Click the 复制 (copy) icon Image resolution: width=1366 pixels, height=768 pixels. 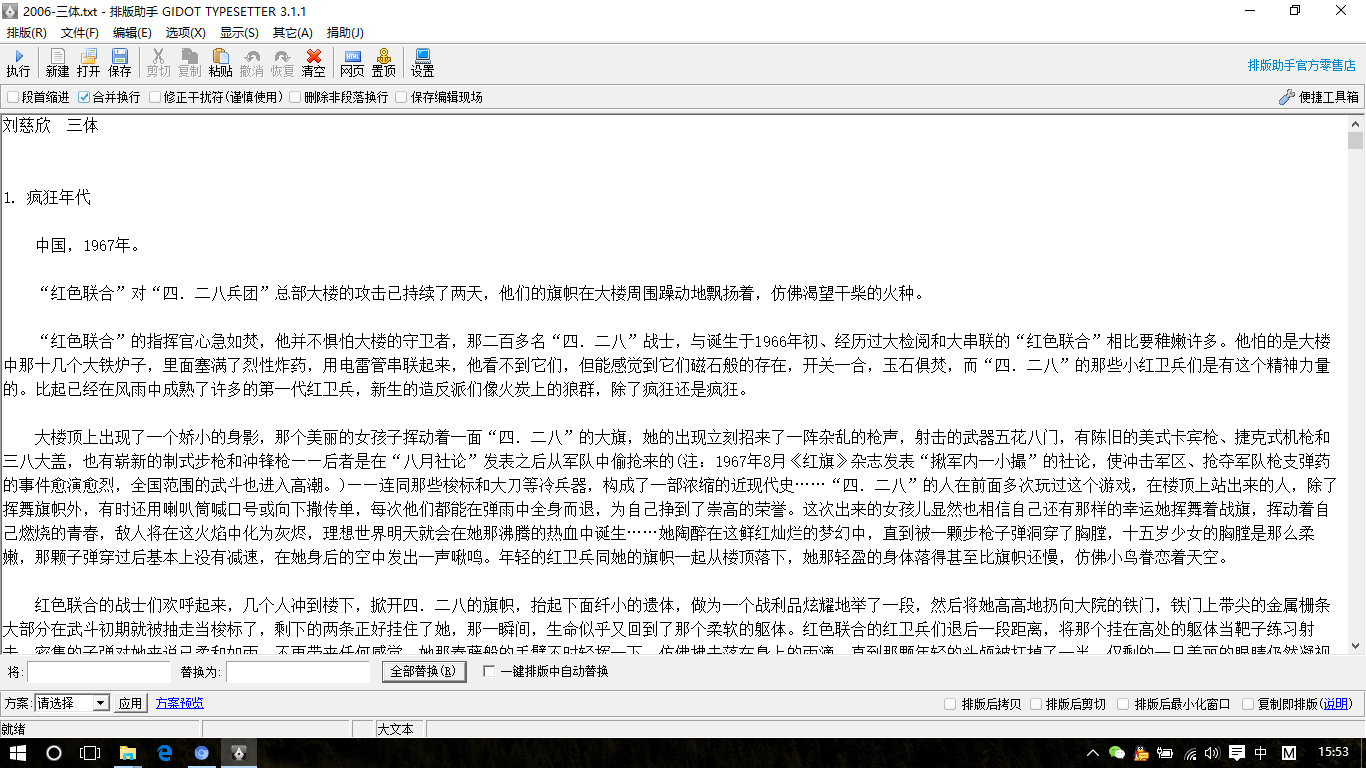(189, 63)
